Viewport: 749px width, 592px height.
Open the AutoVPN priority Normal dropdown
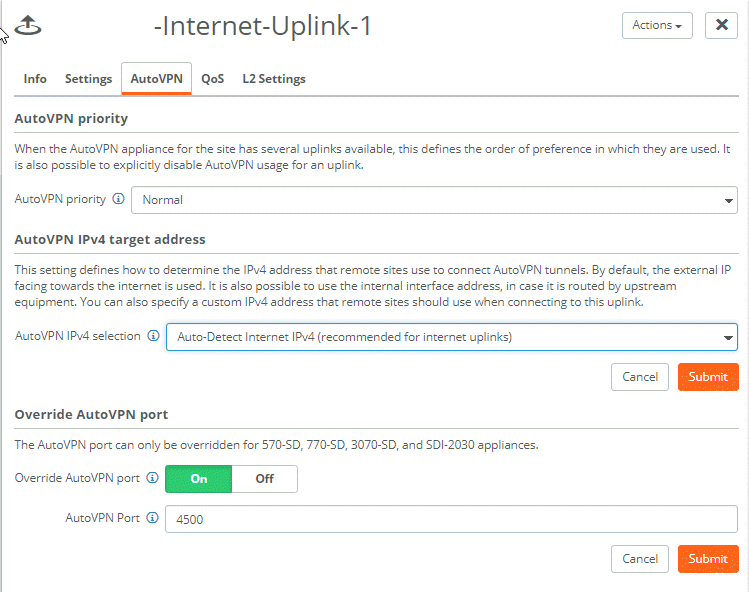pos(434,200)
